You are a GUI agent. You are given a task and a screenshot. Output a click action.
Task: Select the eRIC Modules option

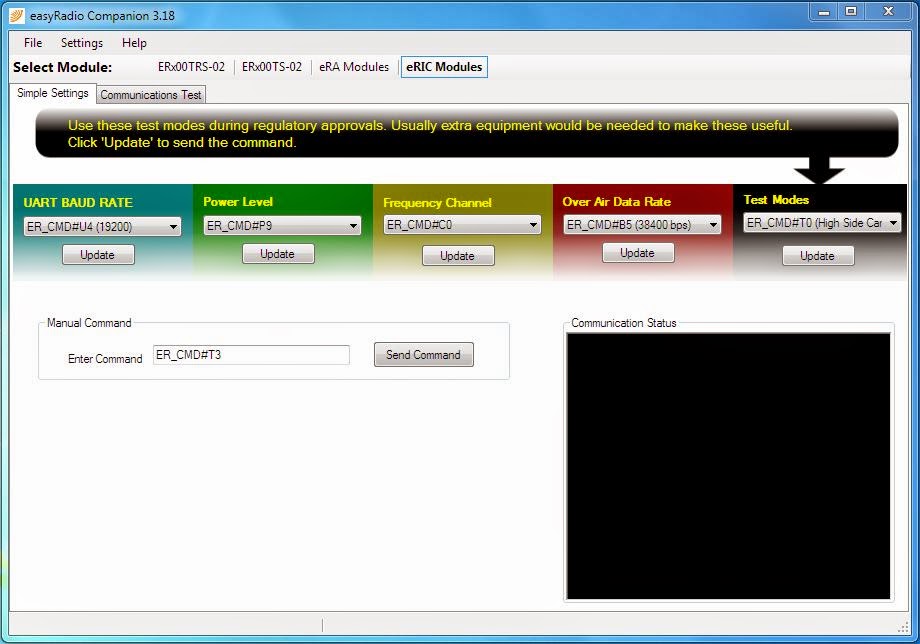tap(444, 67)
